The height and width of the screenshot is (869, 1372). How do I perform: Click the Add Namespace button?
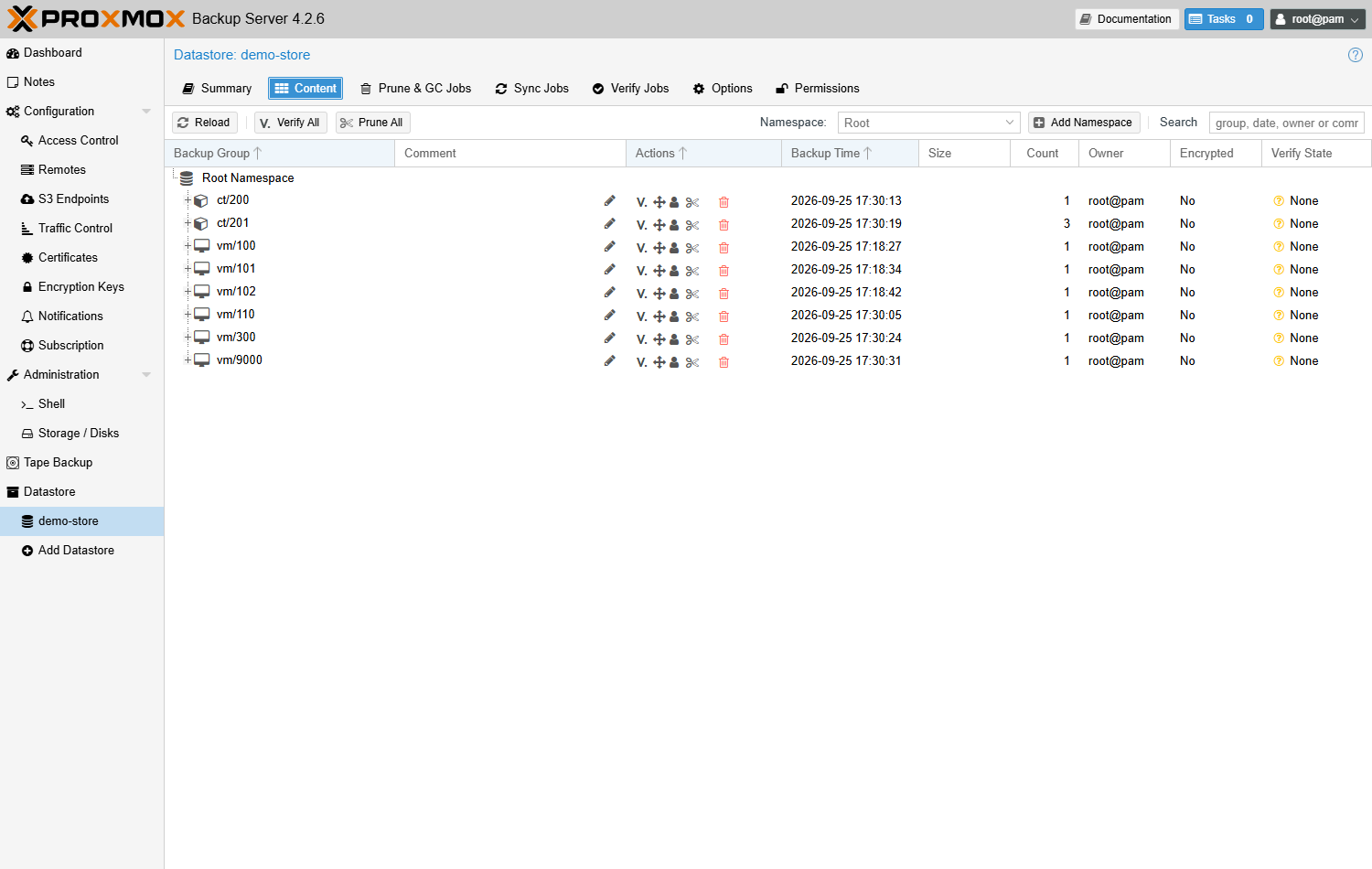pyautogui.click(x=1084, y=123)
